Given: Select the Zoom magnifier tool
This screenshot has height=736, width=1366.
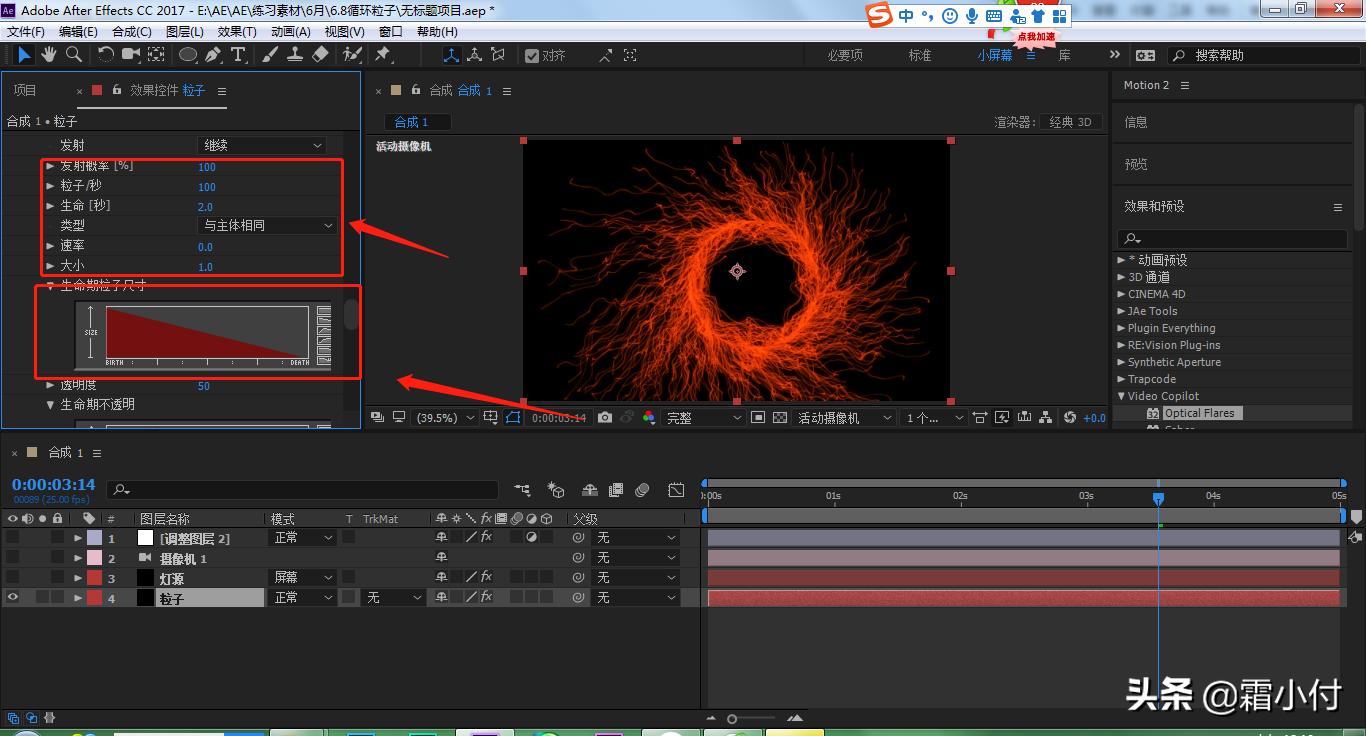Looking at the screenshot, I should 73,55.
